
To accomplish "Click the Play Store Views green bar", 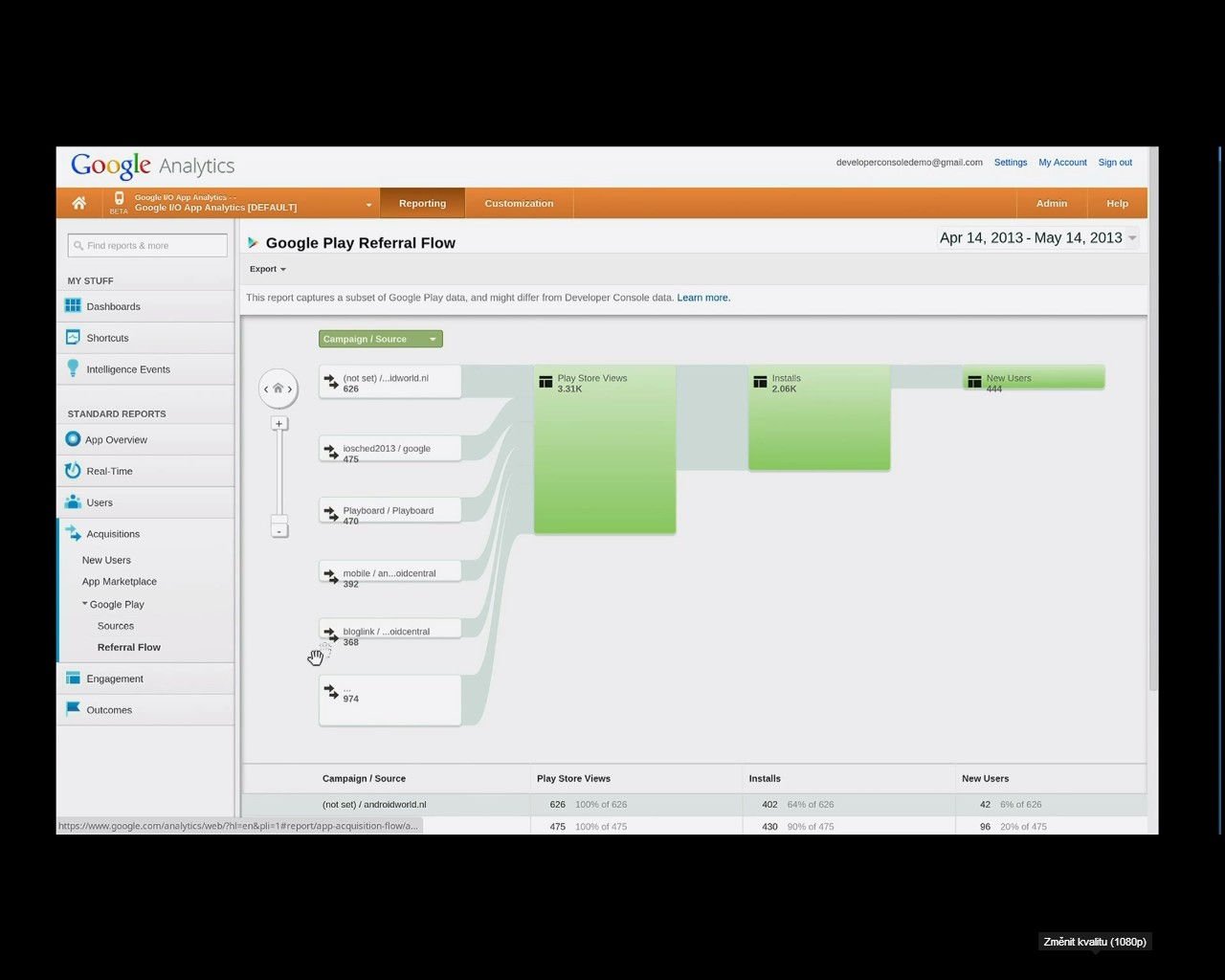I will [605, 449].
